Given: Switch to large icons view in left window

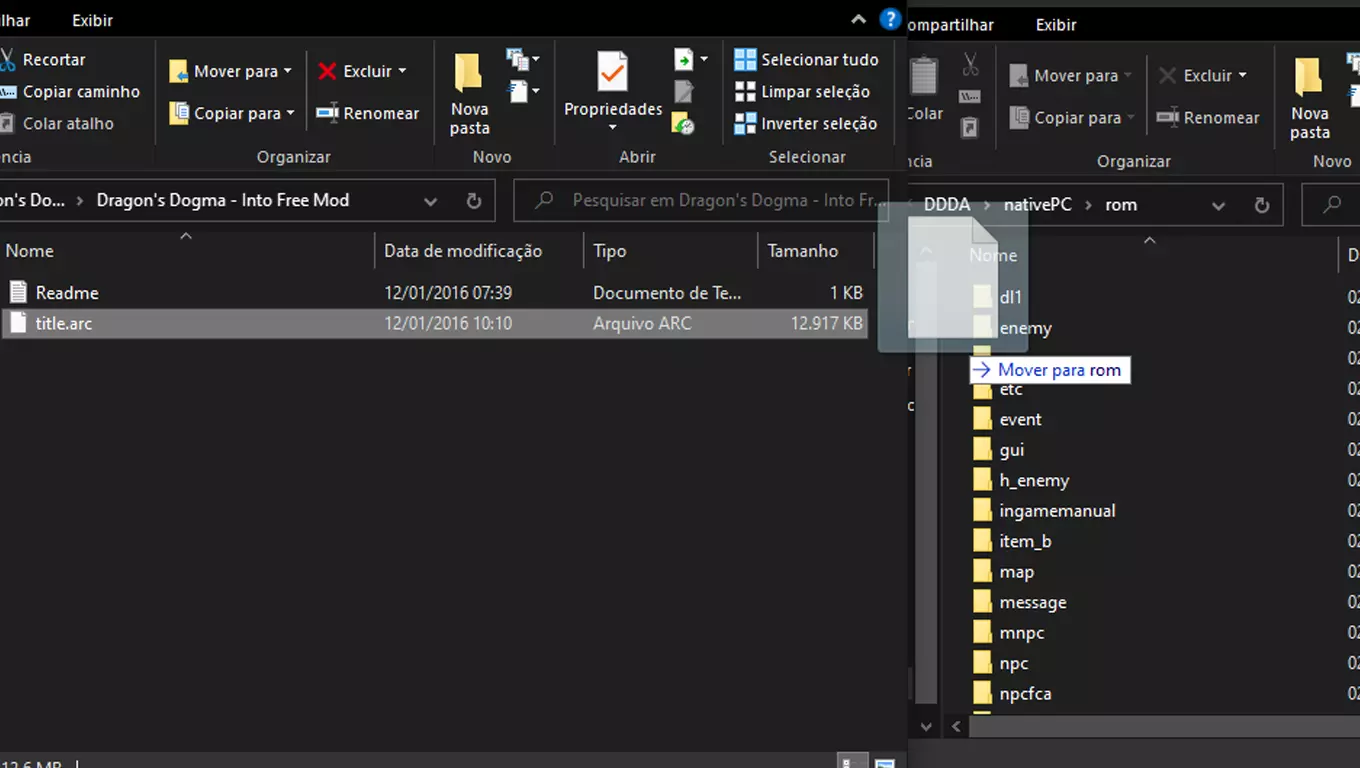Looking at the screenshot, I should click(x=885, y=762).
